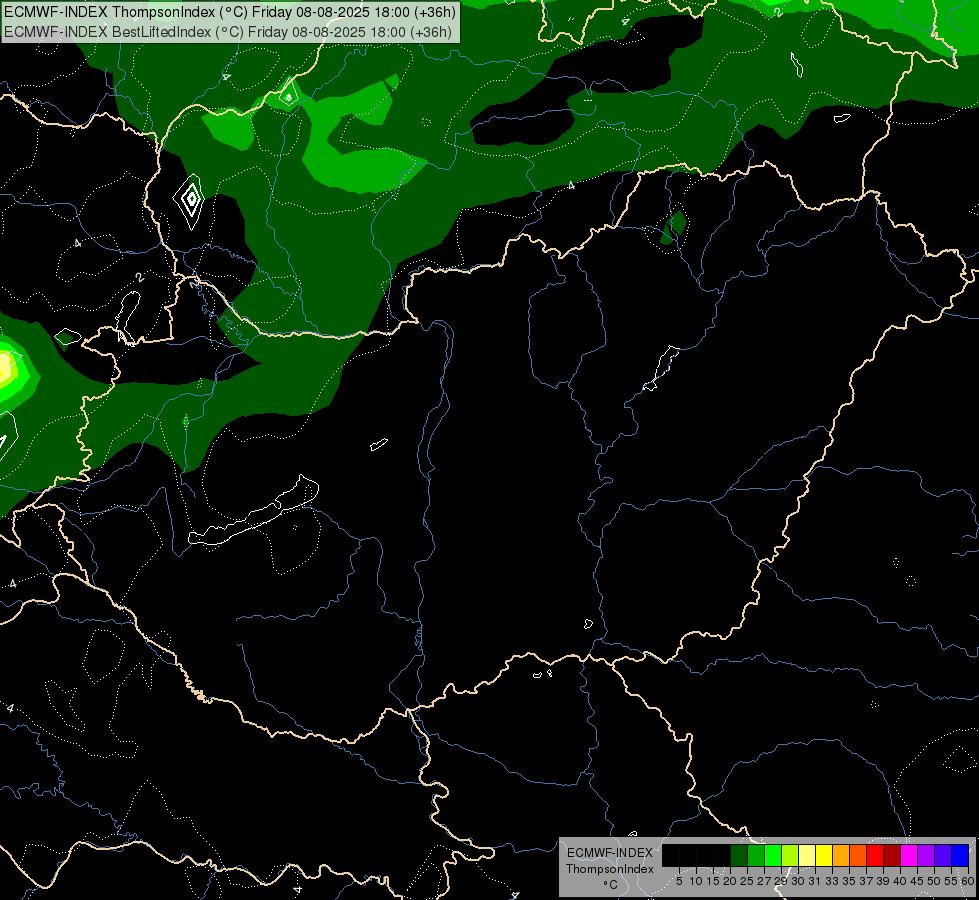Image resolution: width=979 pixels, height=900 pixels.
Task: Click the dark green 20–25 legend swatch
Action: (739, 855)
